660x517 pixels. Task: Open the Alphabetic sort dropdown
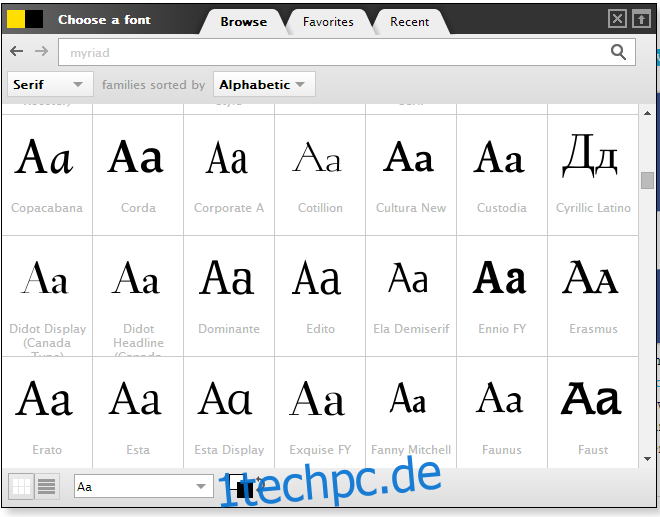tap(264, 84)
